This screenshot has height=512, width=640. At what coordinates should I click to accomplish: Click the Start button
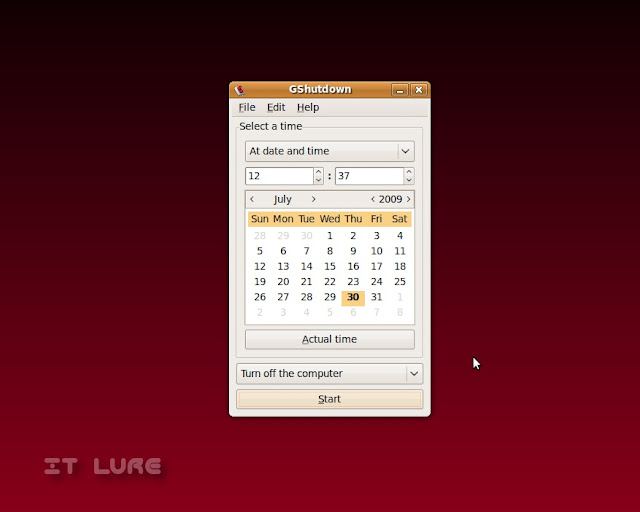click(x=329, y=399)
